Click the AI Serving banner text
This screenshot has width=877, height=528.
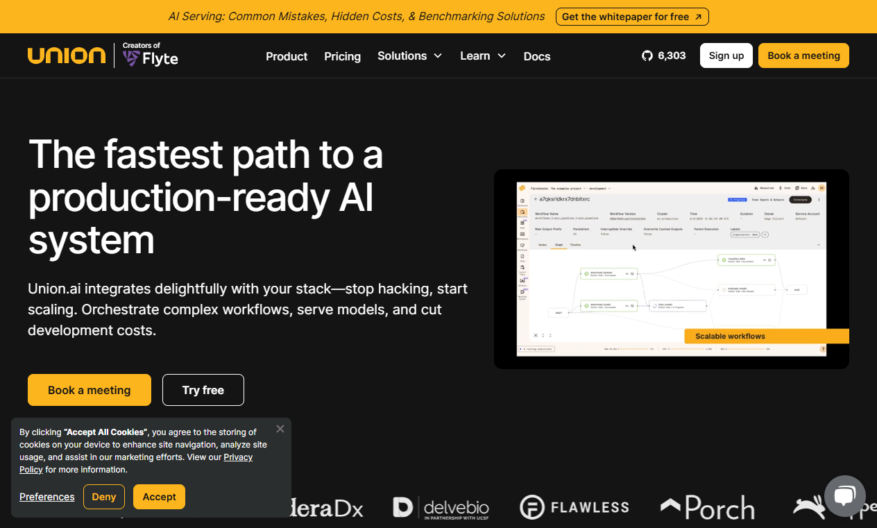point(356,17)
